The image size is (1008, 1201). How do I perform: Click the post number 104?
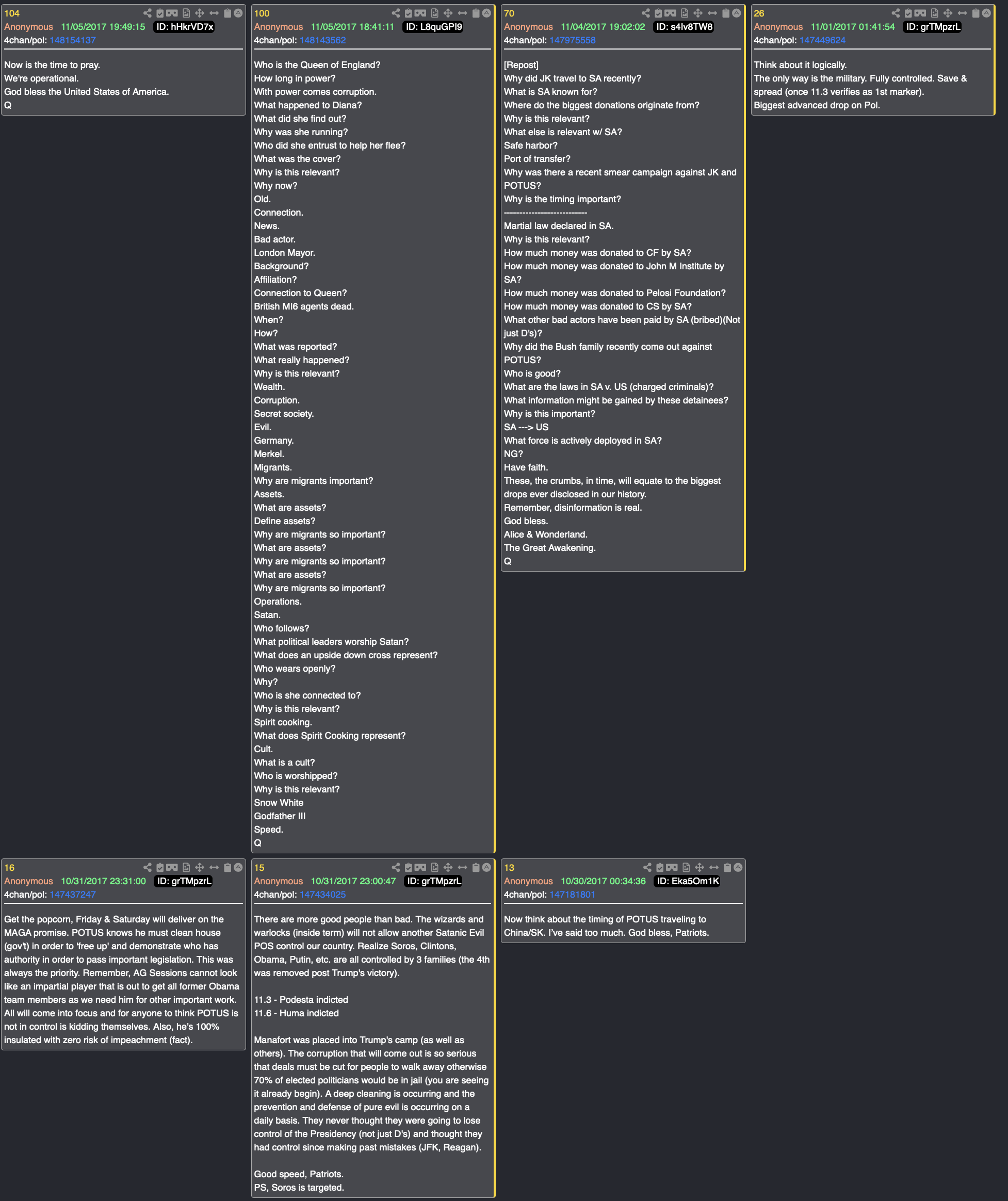[12, 13]
